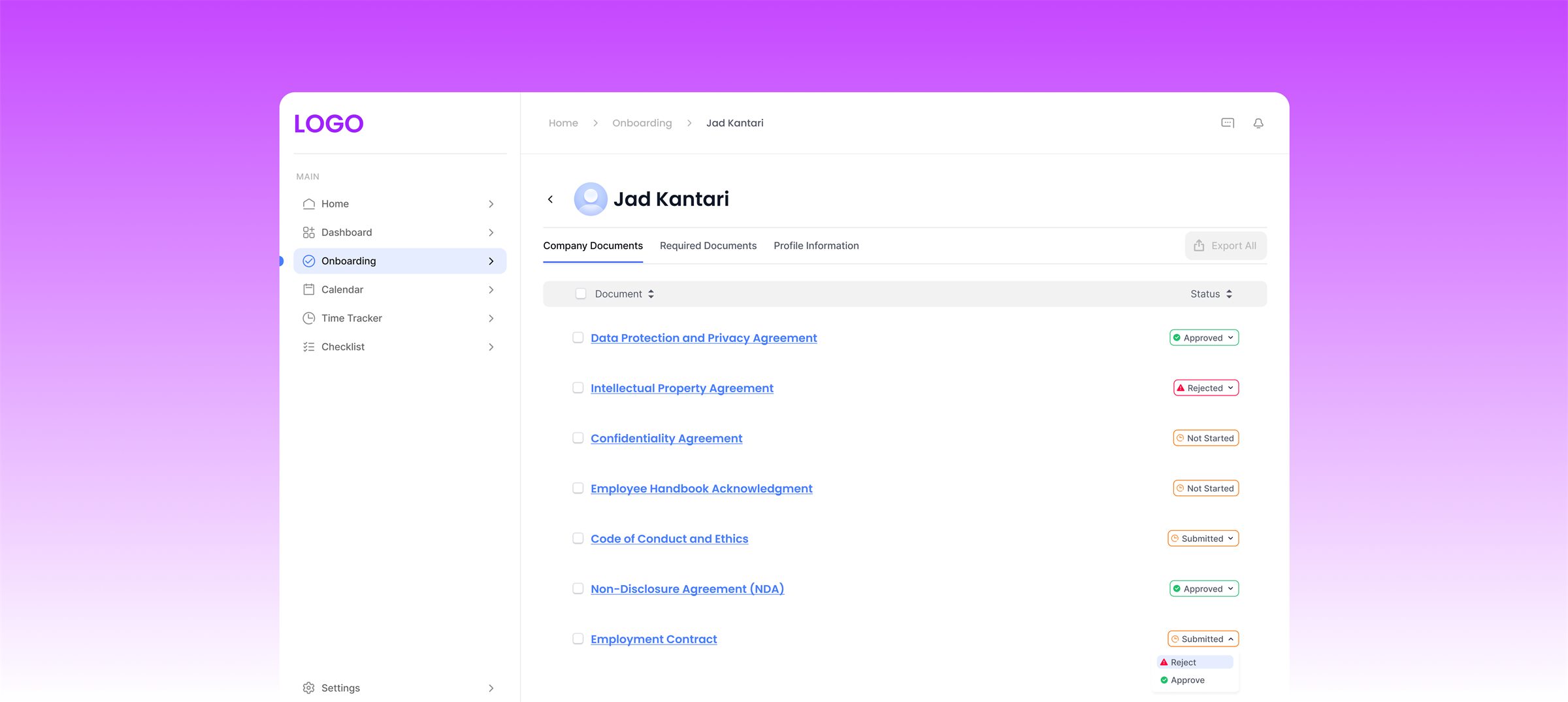Open Approved status dropdown for NDA
The height and width of the screenshot is (702, 1568).
1204,589
